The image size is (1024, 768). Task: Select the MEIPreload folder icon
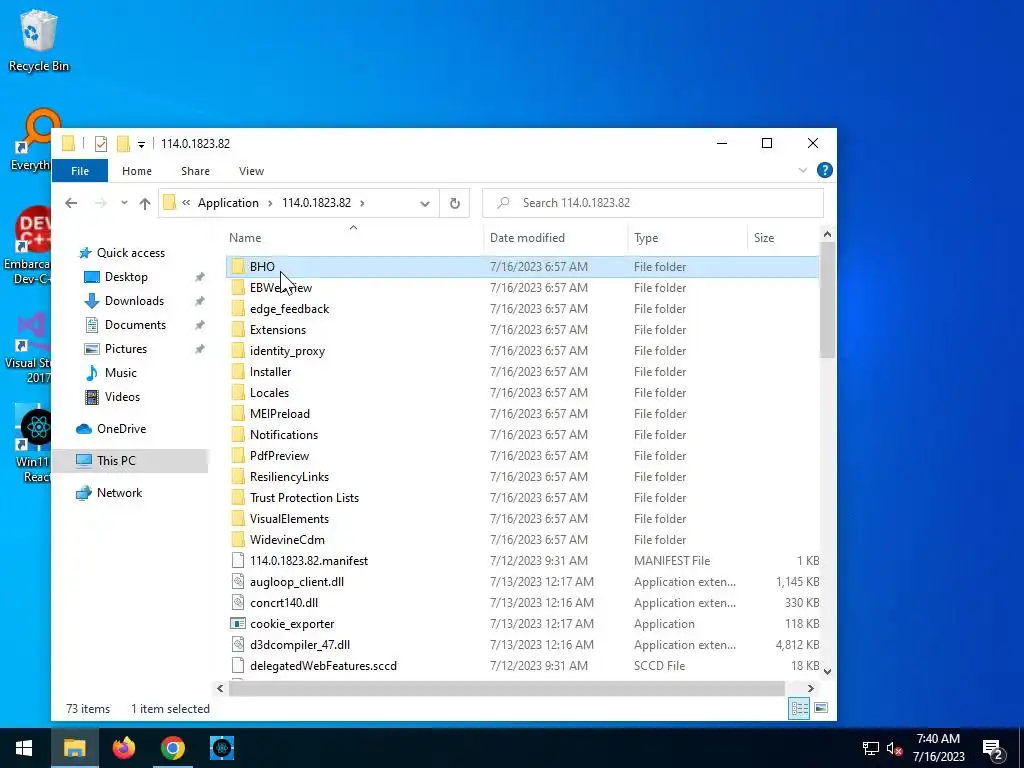(238, 414)
